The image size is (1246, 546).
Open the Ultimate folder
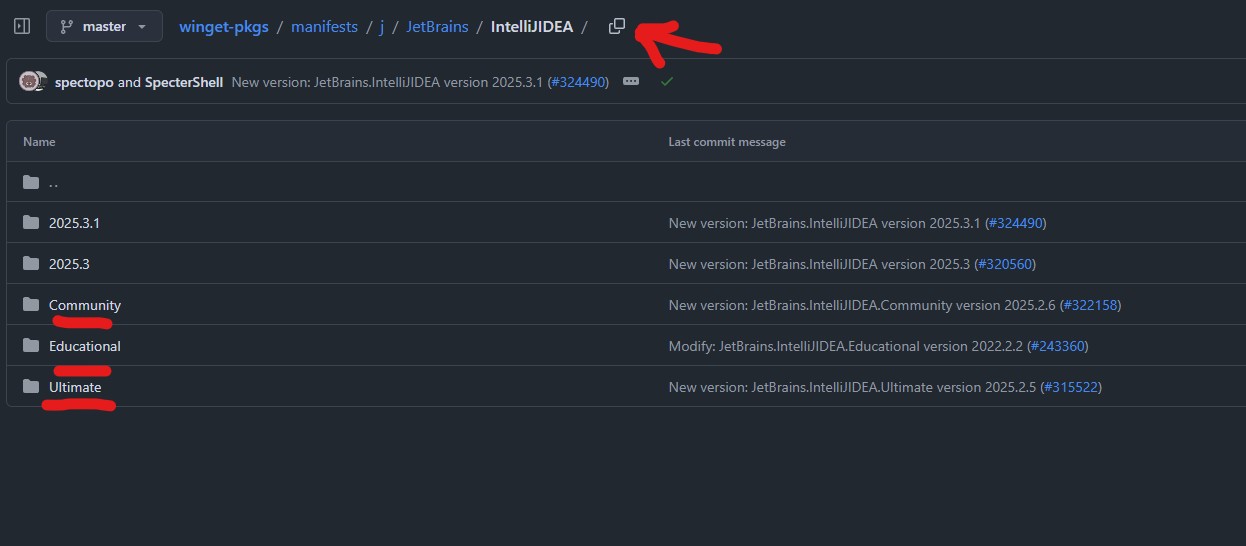click(75, 387)
